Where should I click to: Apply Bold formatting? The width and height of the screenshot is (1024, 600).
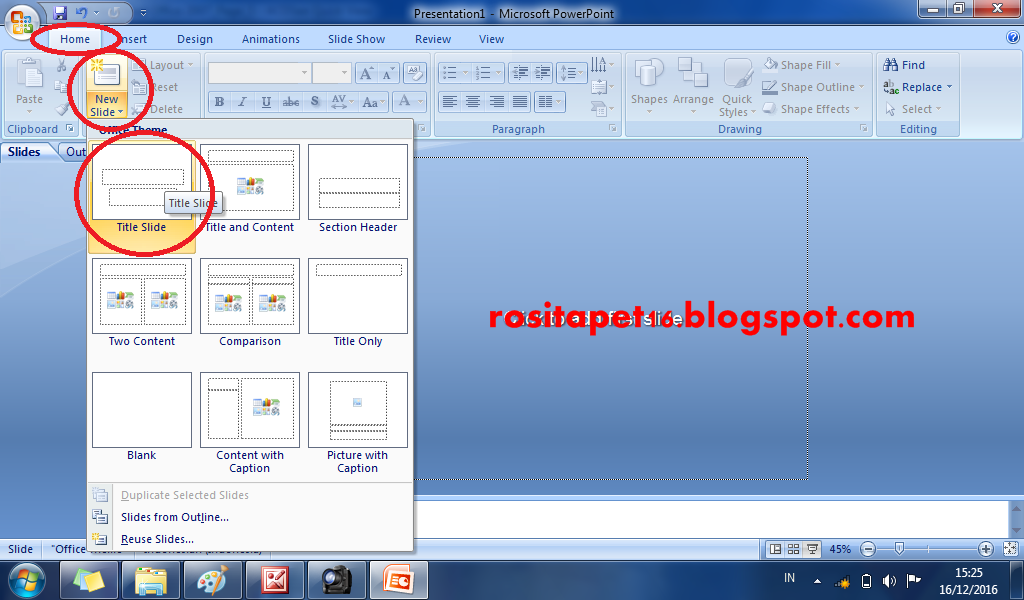(x=219, y=102)
